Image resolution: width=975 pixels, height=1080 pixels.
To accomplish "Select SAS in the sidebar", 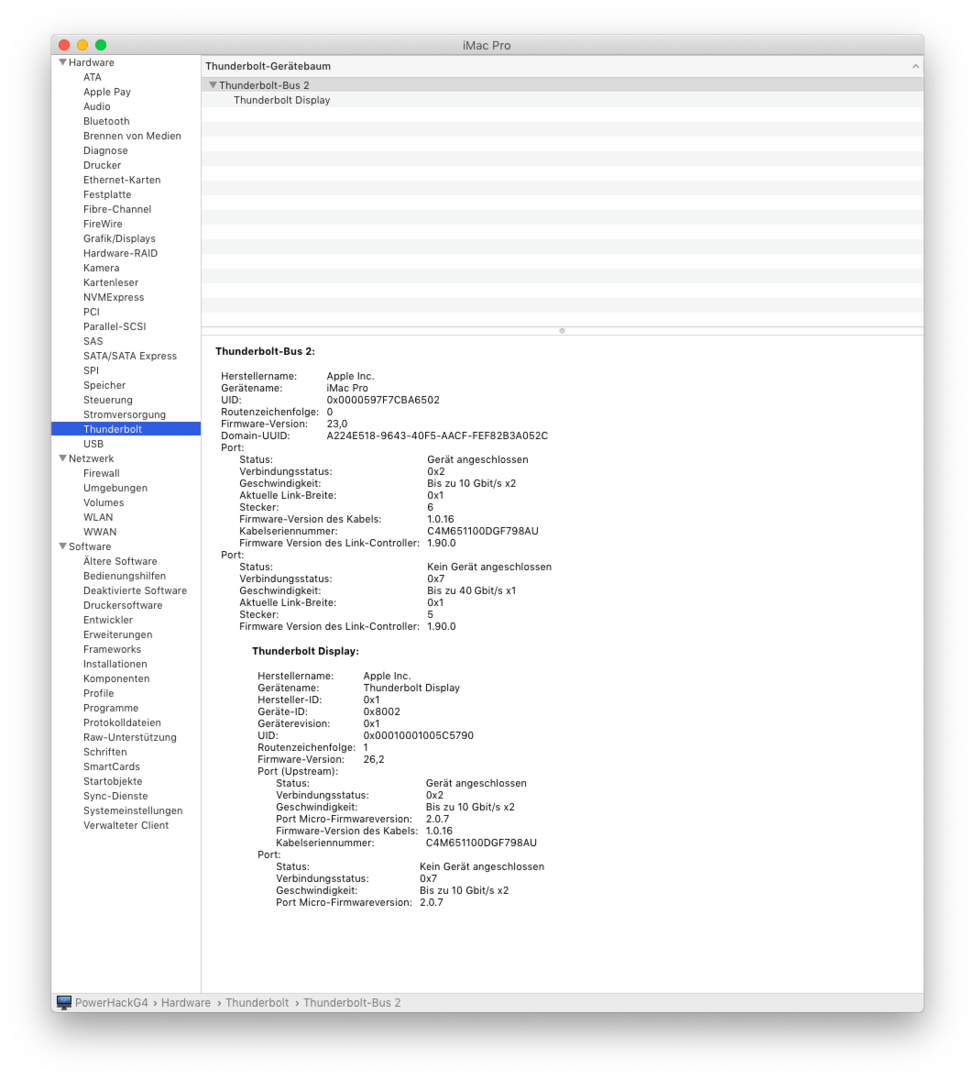I will (x=93, y=341).
